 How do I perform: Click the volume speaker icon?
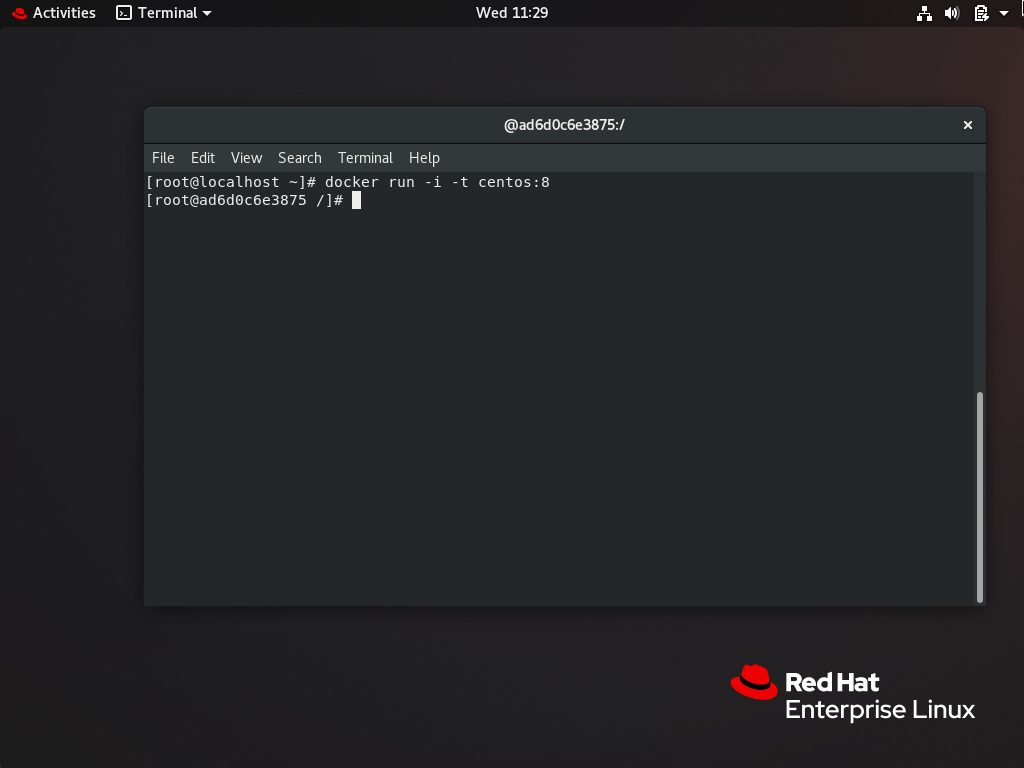pyautogui.click(x=951, y=13)
